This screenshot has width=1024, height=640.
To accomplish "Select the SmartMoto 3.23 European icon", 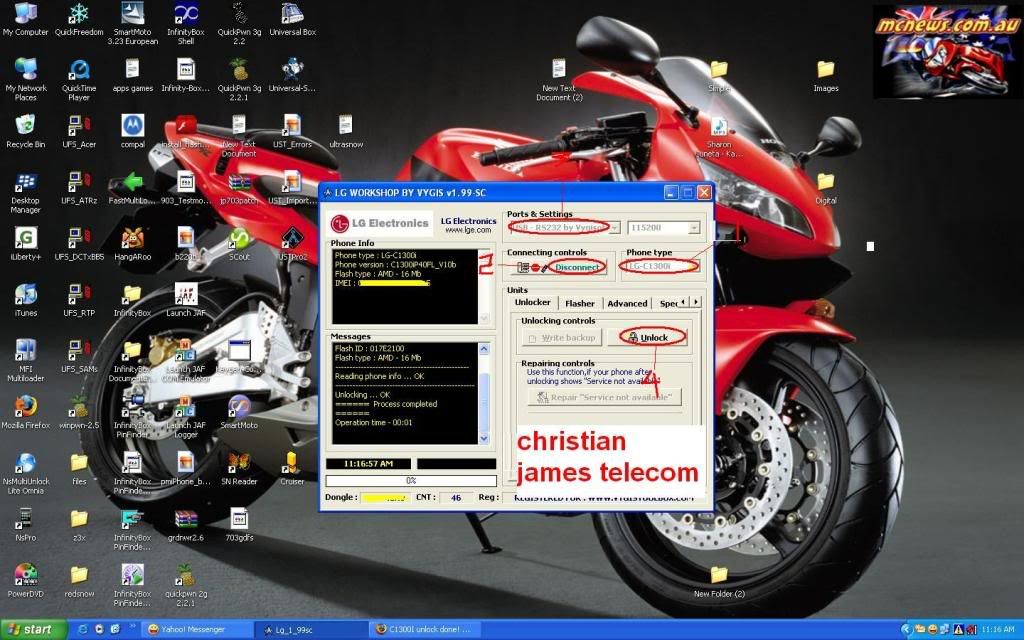I will (x=133, y=24).
